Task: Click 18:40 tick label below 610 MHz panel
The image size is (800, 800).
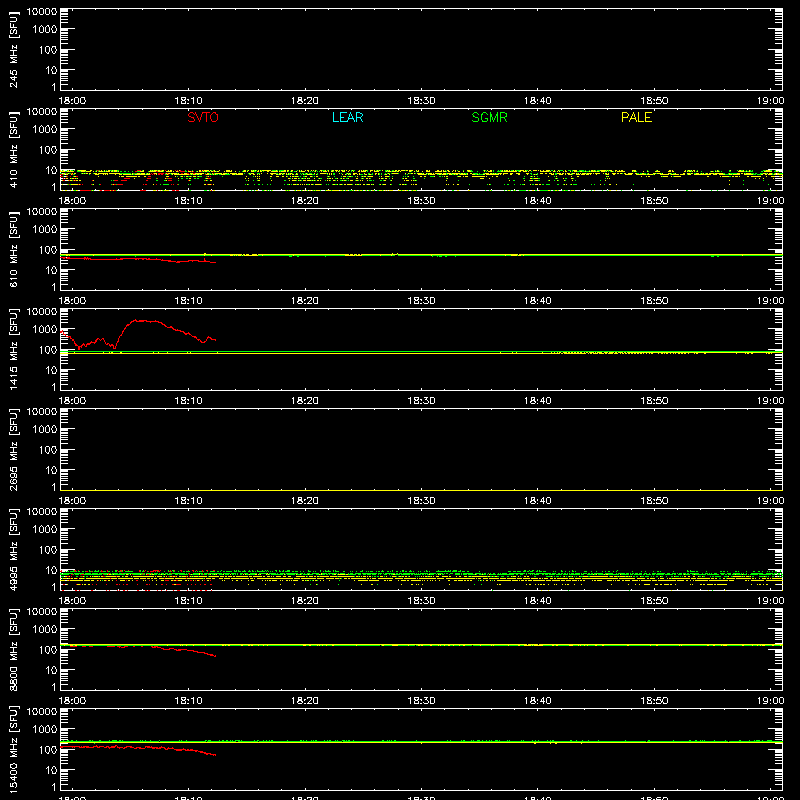Action: pyautogui.click(x=538, y=301)
